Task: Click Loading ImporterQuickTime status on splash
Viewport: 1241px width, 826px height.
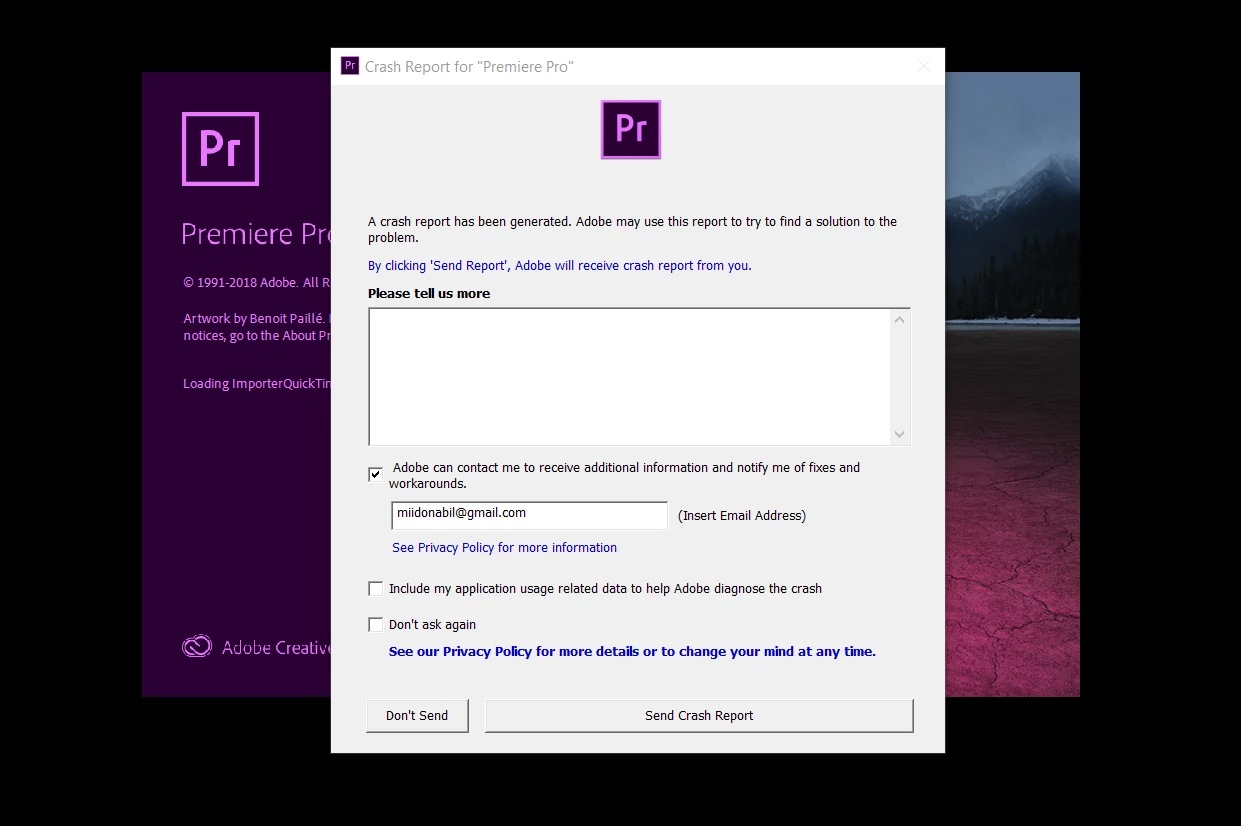Action: (257, 384)
